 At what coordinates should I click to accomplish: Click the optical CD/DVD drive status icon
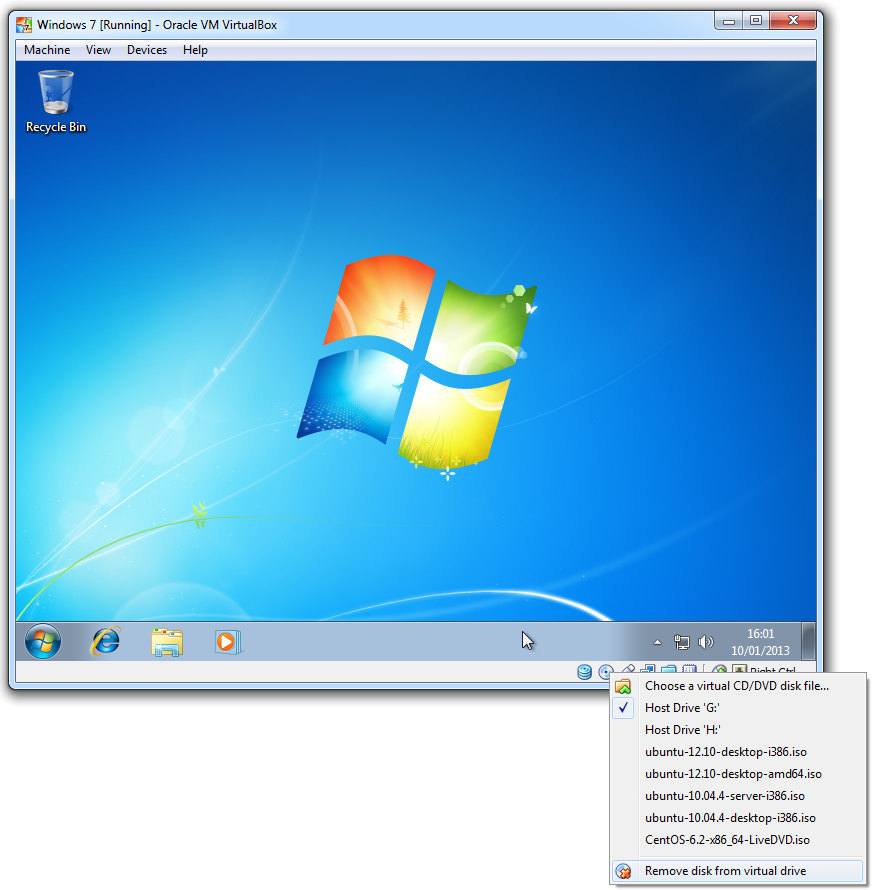[605, 672]
